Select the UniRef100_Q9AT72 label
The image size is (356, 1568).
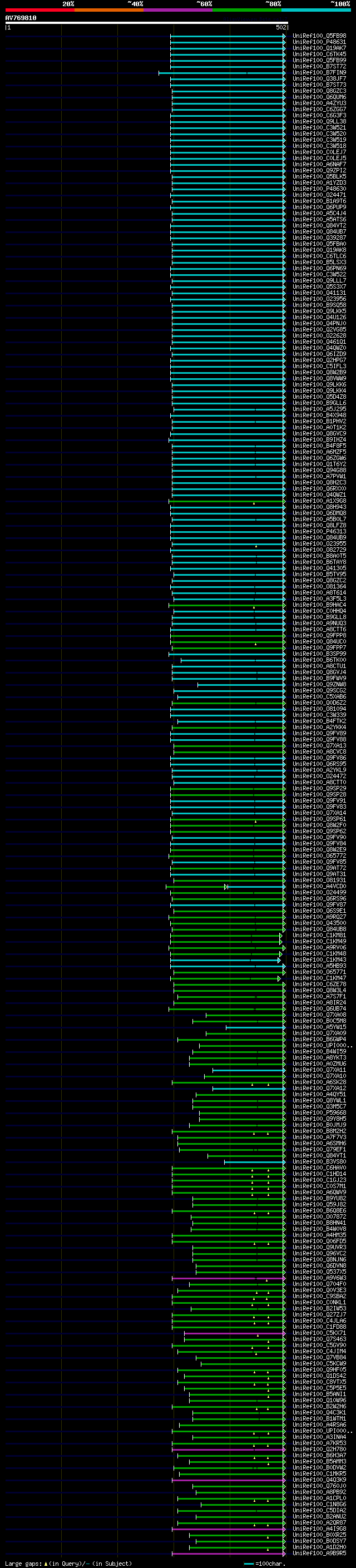coord(319,868)
